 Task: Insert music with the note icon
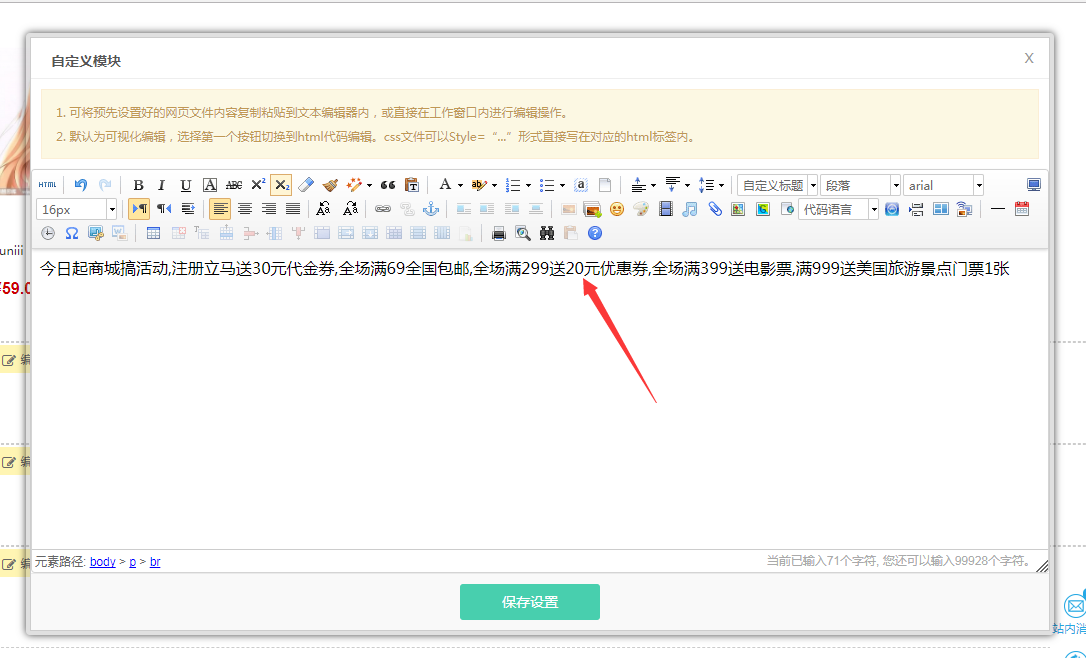pyautogui.click(x=690, y=209)
